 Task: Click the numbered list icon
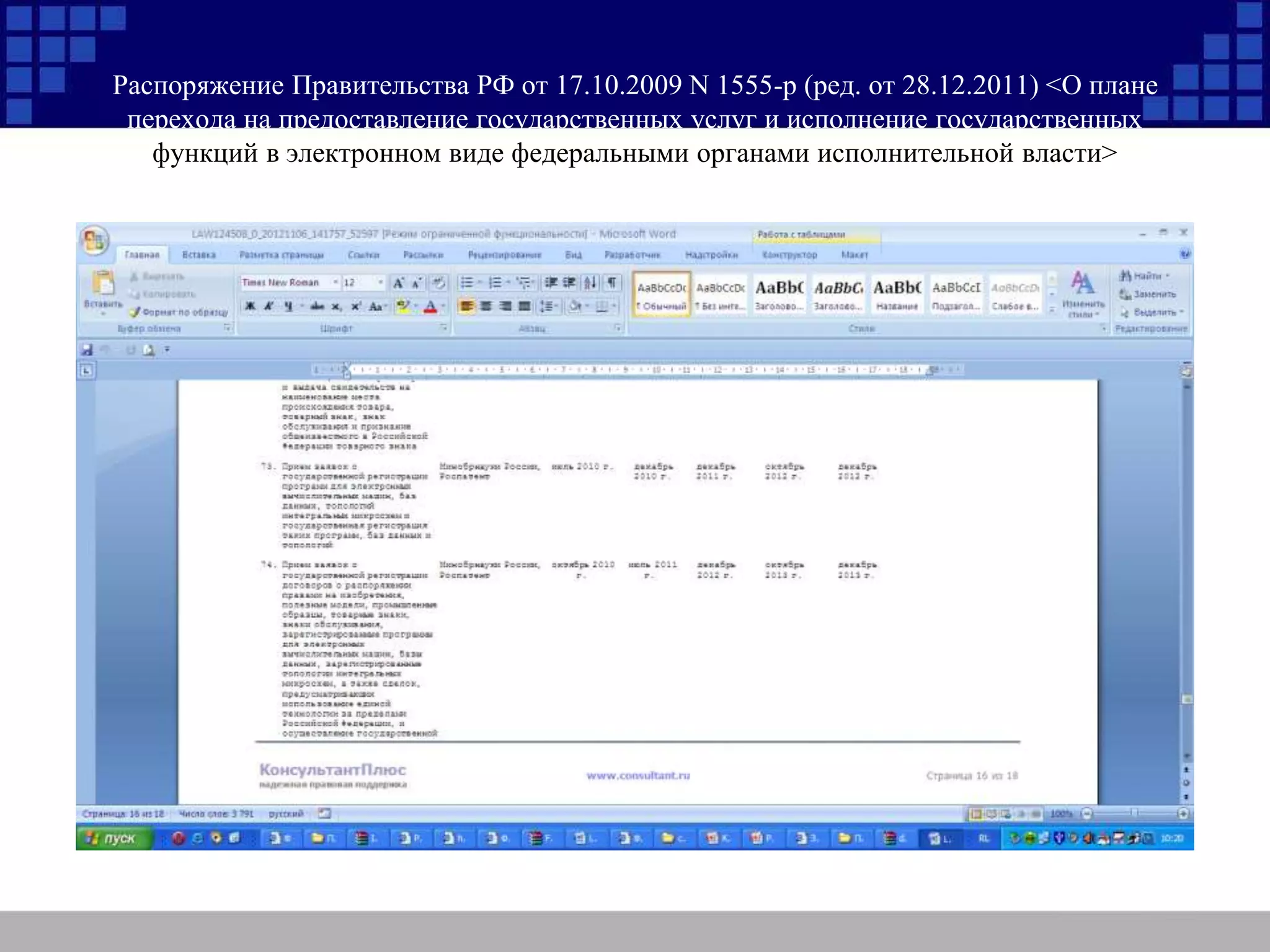(495, 283)
